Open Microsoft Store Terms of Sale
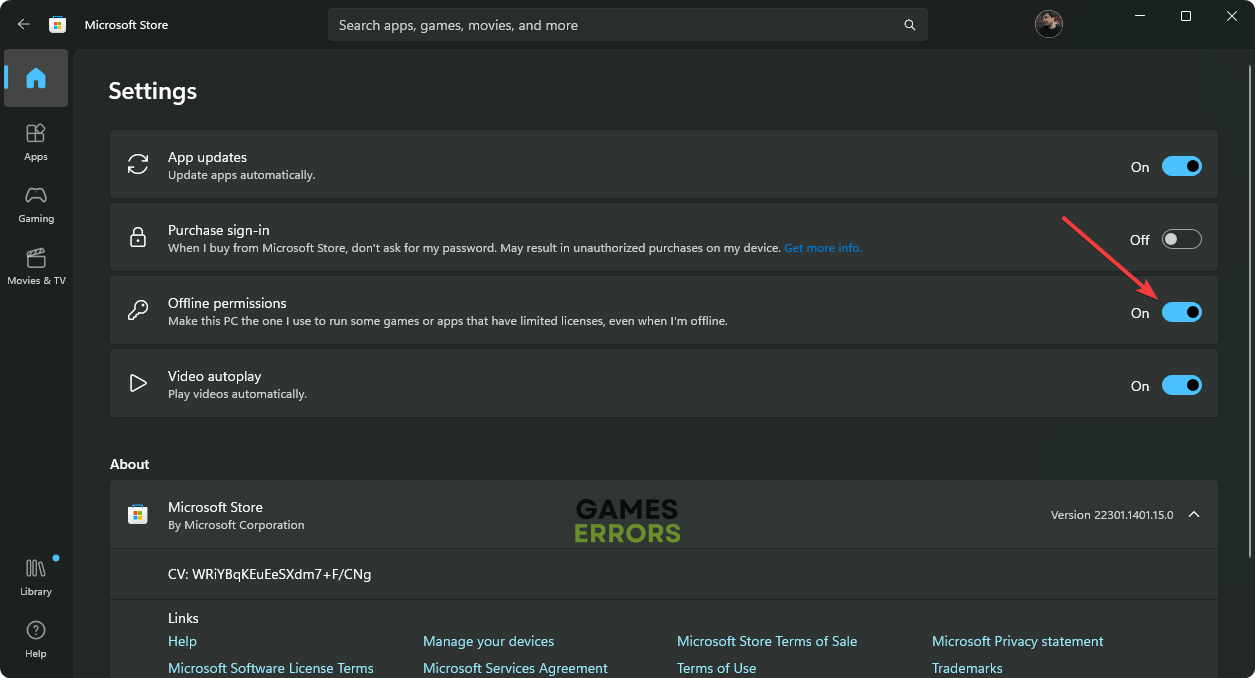The image size is (1255, 678). [x=766, y=641]
